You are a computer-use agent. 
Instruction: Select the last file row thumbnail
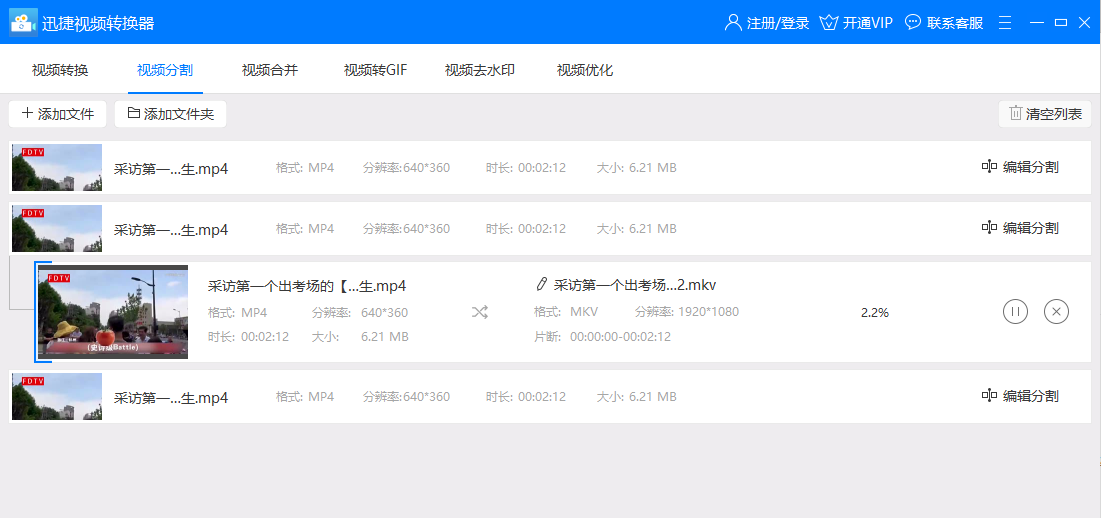(57, 397)
